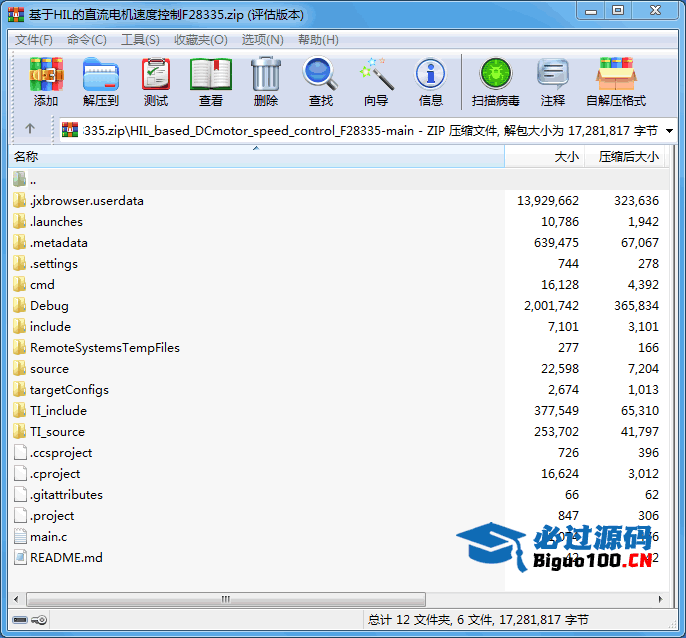
Task: Select the README.md file icon
Action: 20,557
